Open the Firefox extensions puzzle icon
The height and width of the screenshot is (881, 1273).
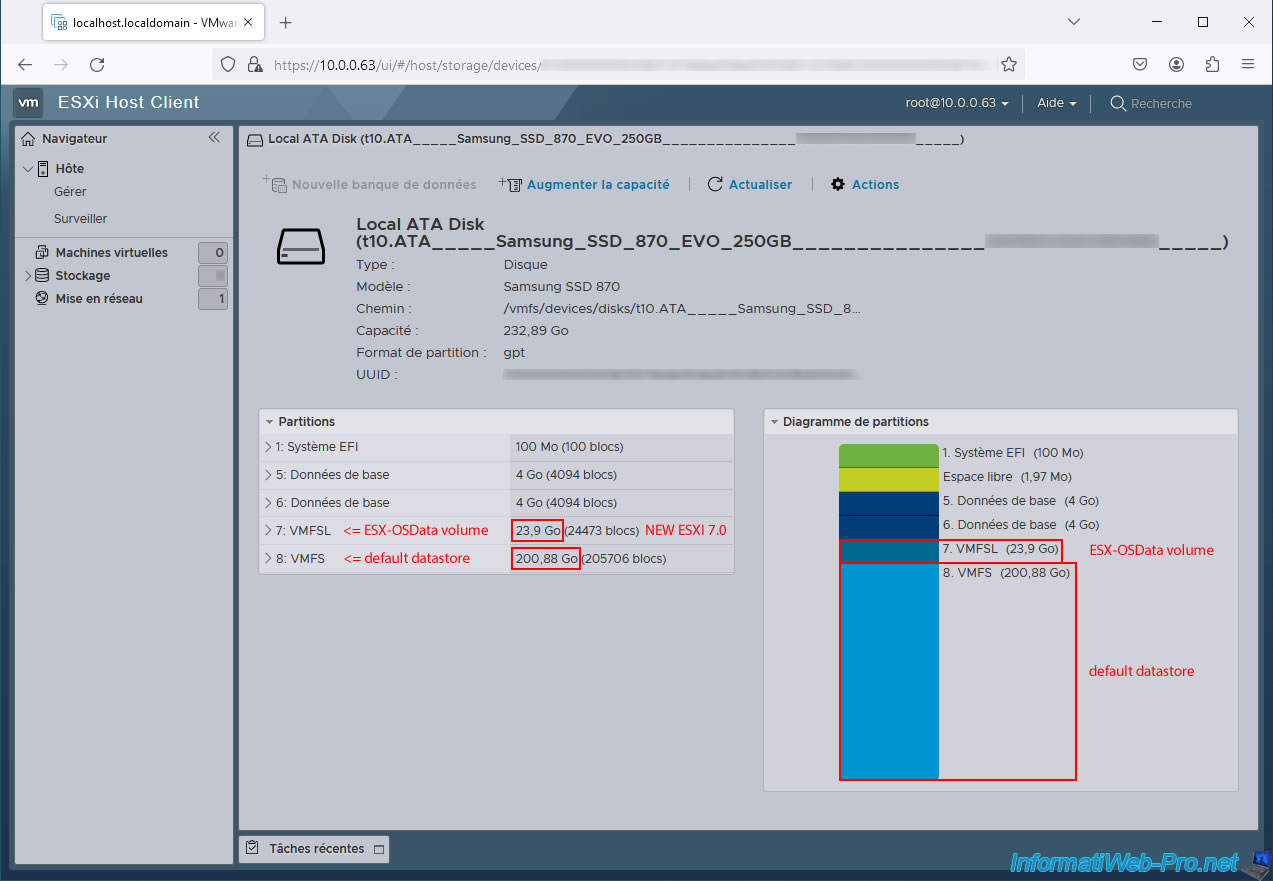pos(1212,64)
